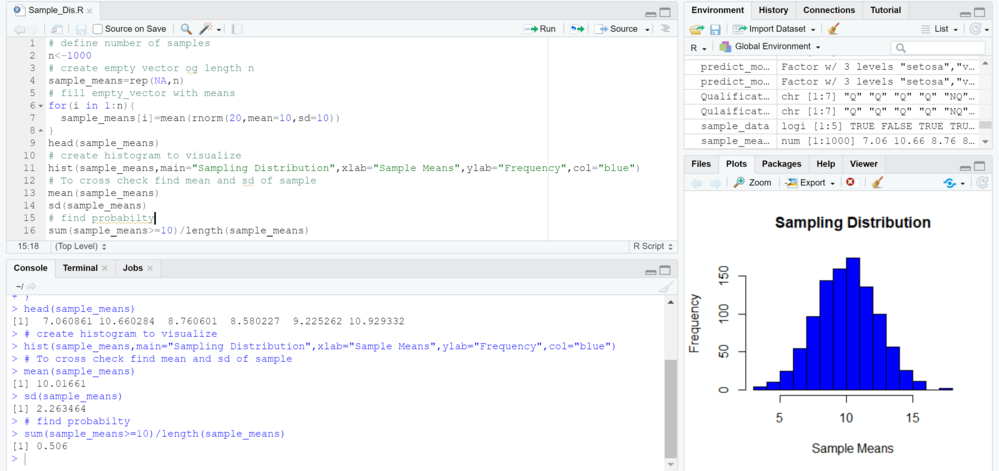This screenshot has height=471, width=999.
Task: Re-run previous code region icon
Action: click(x=577, y=29)
